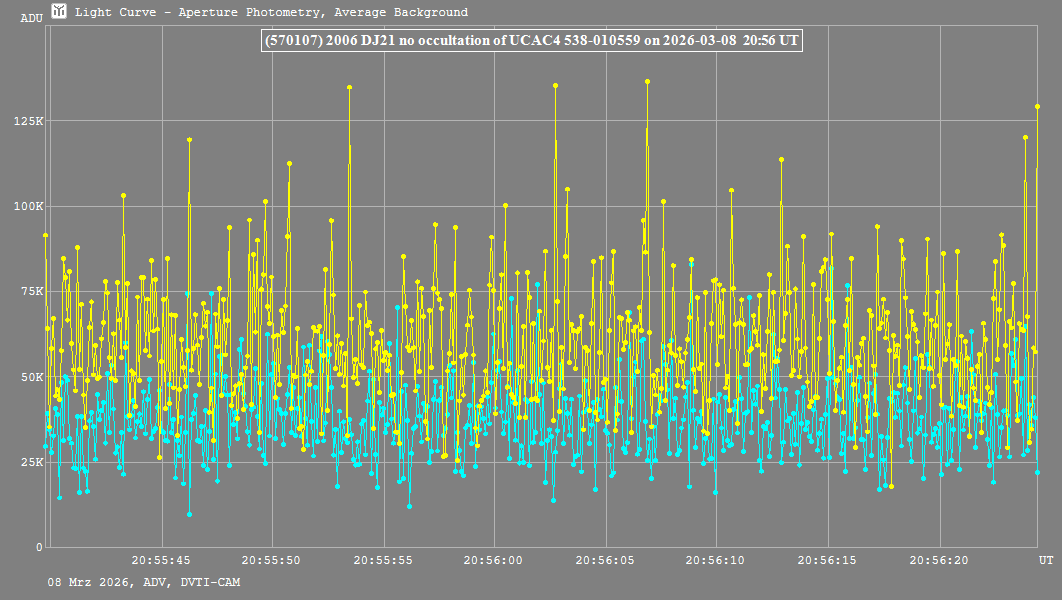
Task: Click the 75K y-axis label
Action: (30, 291)
